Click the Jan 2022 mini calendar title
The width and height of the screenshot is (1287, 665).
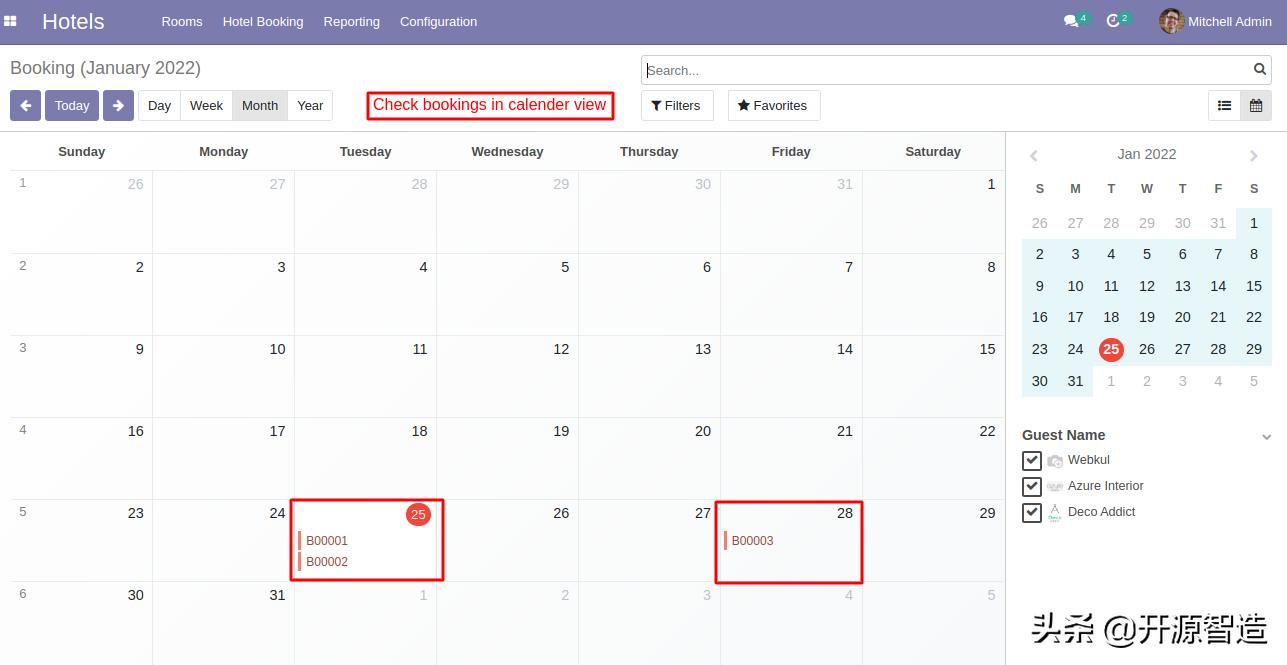tap(1146, 154)
